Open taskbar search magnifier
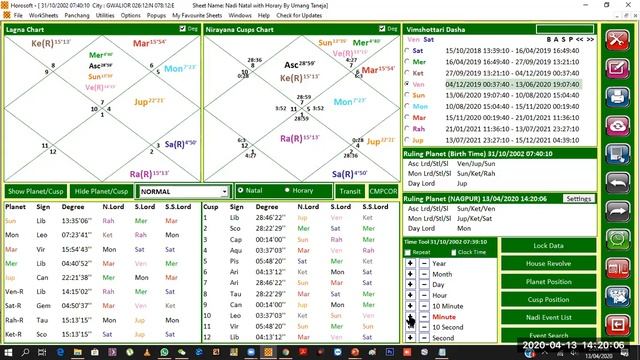640x360 pixels. pyautogui.click(x=25, y=352)
